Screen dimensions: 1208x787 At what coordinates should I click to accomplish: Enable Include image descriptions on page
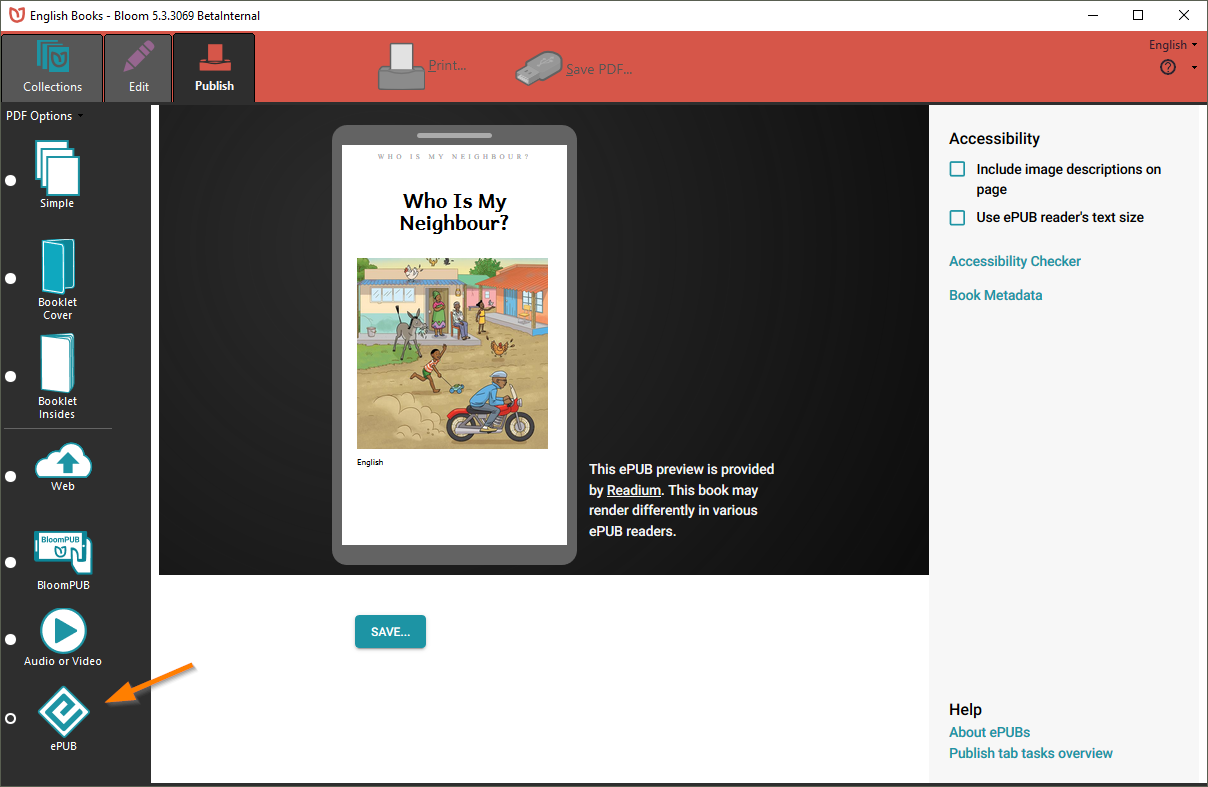click(957, 170)
